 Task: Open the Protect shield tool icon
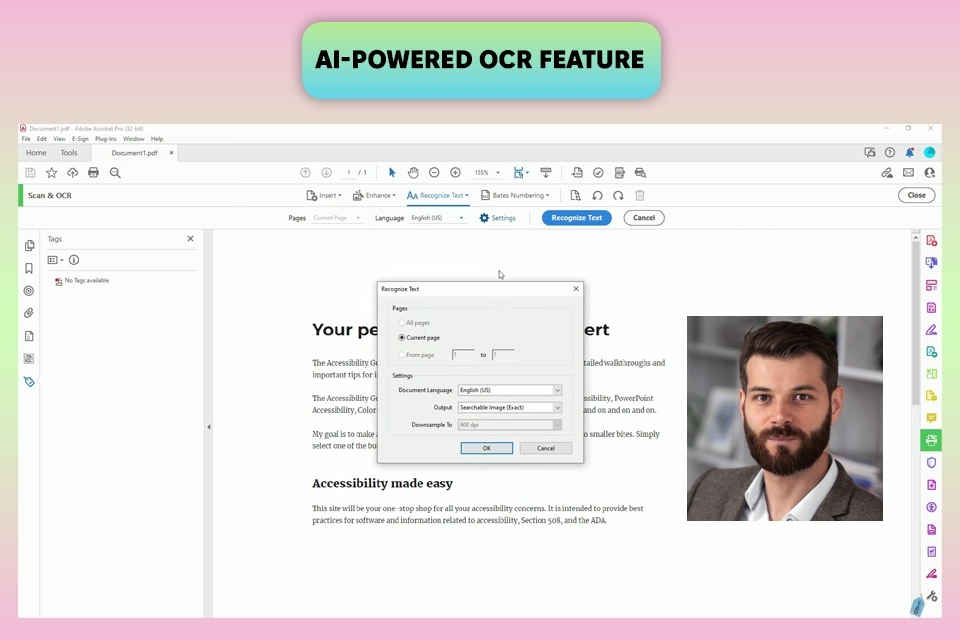point(931,462)
